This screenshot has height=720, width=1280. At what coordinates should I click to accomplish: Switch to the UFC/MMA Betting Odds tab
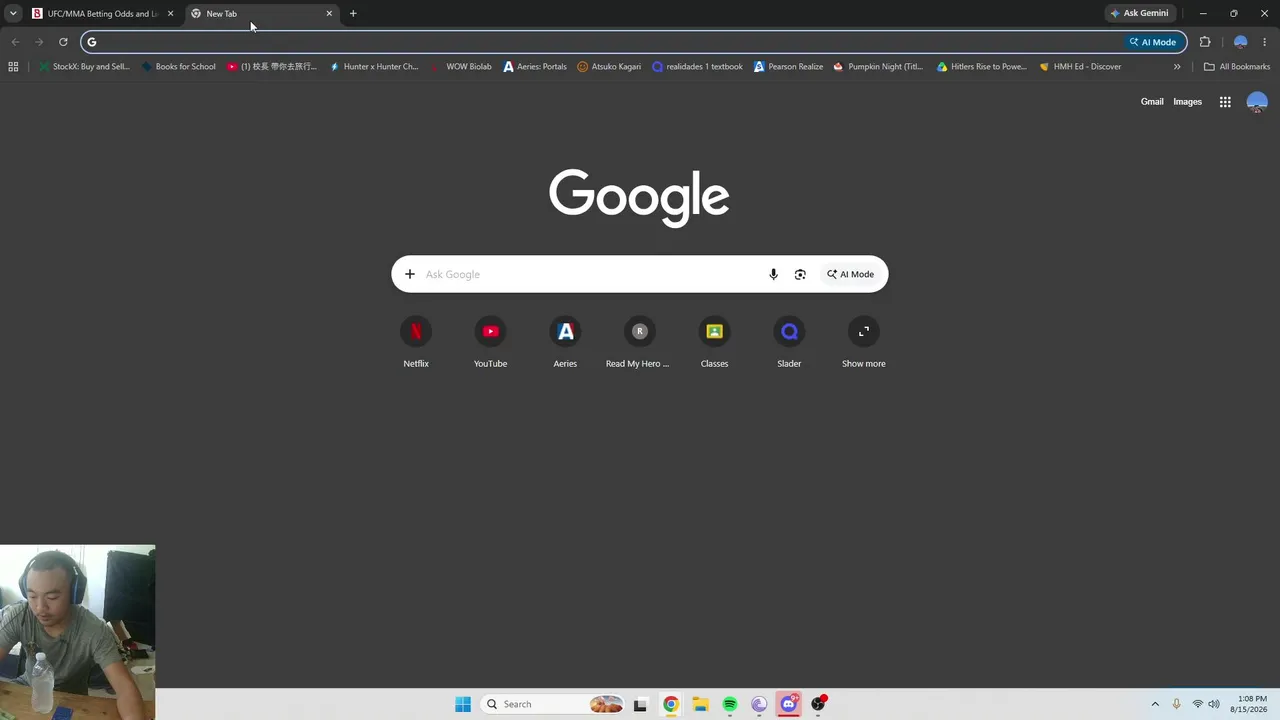pos(95,14)
